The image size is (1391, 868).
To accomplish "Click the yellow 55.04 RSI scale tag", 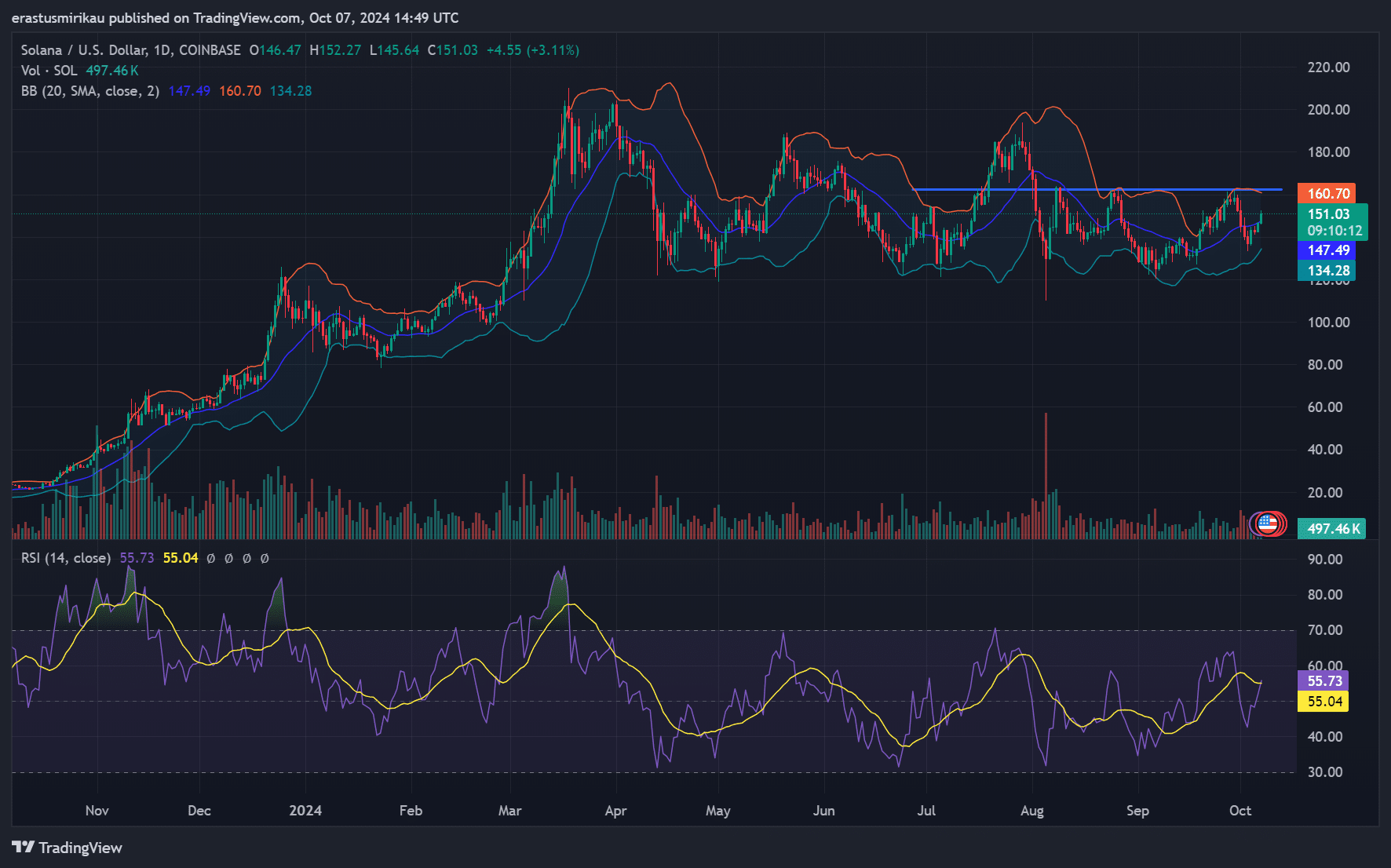I will [x=1323, y=702].
